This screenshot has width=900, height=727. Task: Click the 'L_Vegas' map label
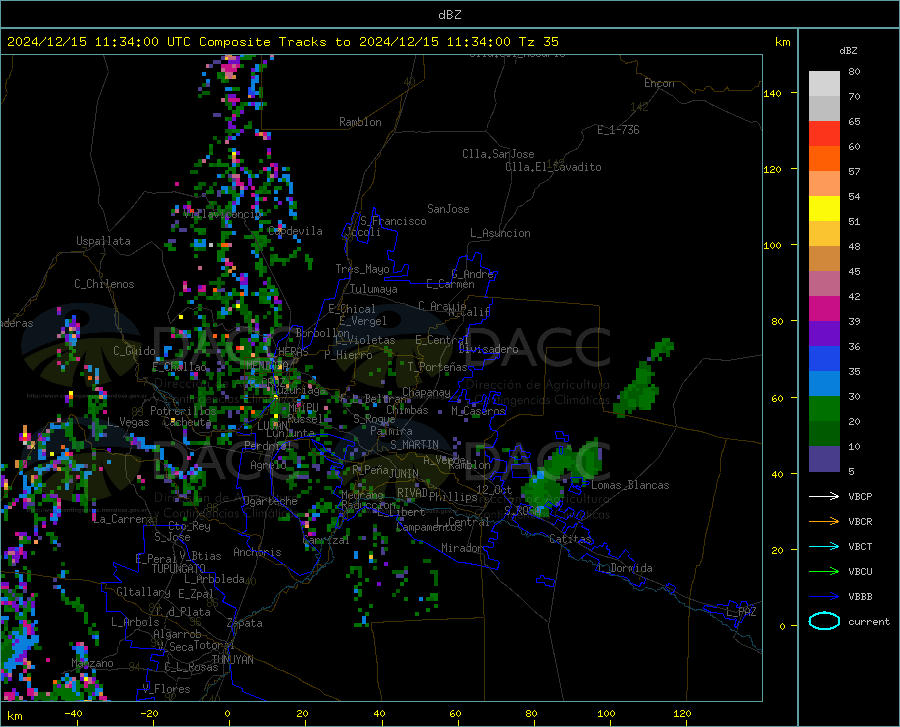coord(128,422)
